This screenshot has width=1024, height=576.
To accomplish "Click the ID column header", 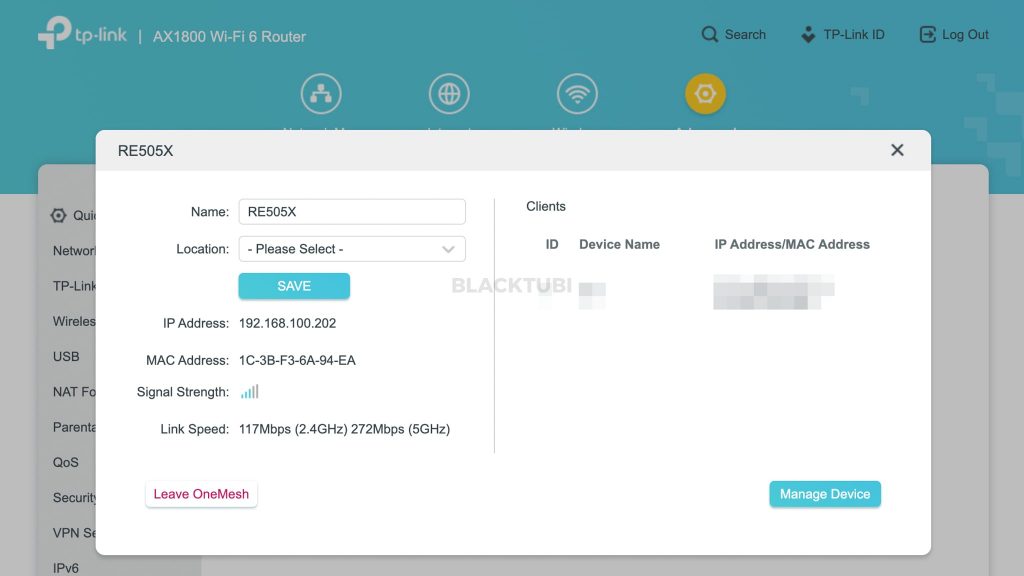I will 552,244.
